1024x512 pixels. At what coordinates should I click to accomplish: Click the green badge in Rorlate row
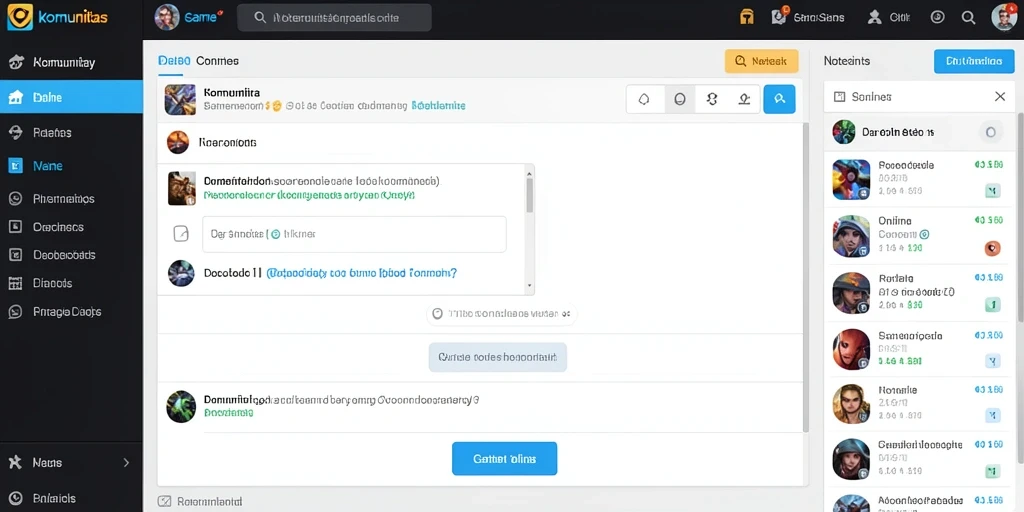pos(993,304)
